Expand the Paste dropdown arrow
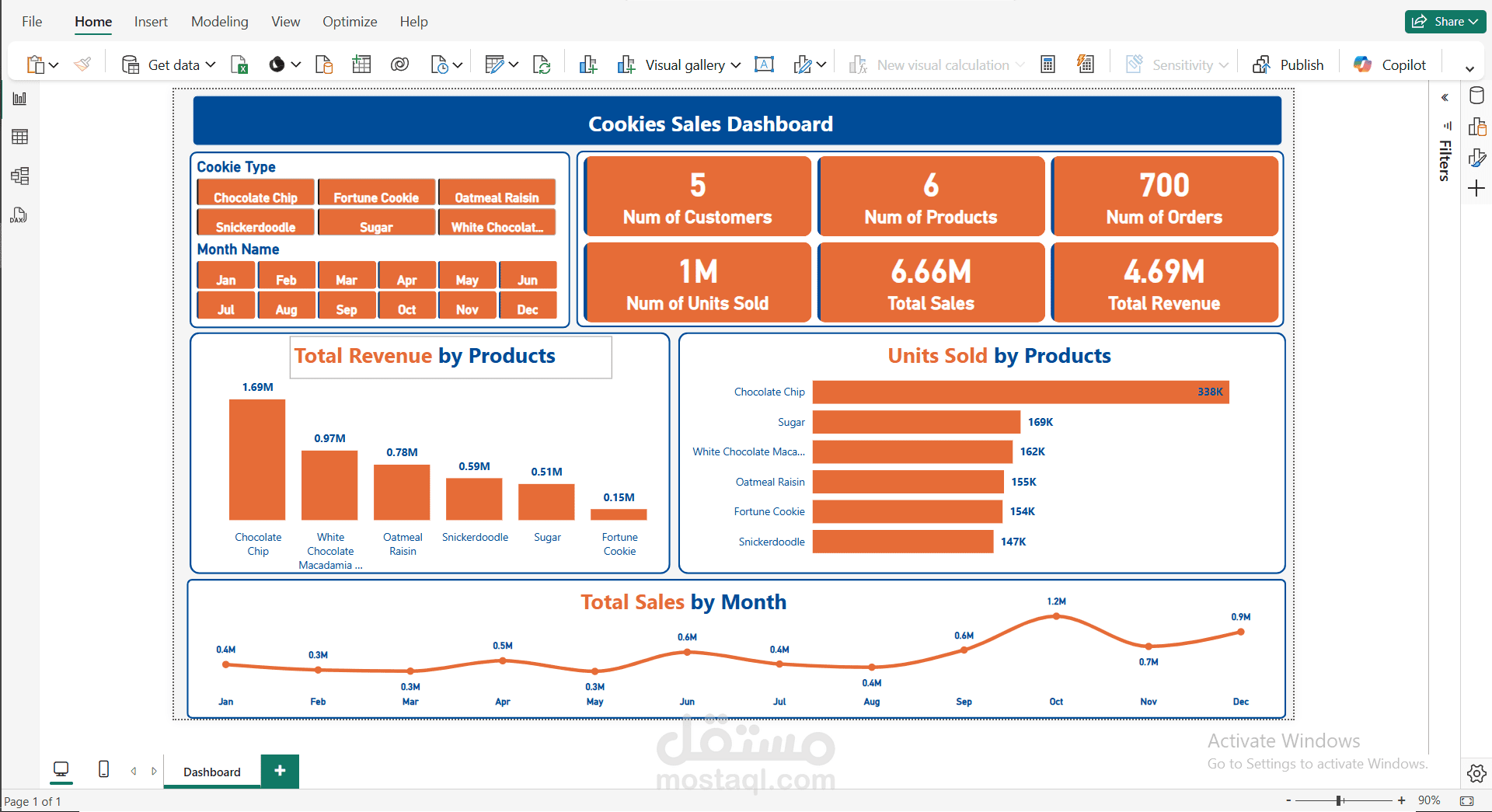The image size is (1492, 812). point(54,65)
